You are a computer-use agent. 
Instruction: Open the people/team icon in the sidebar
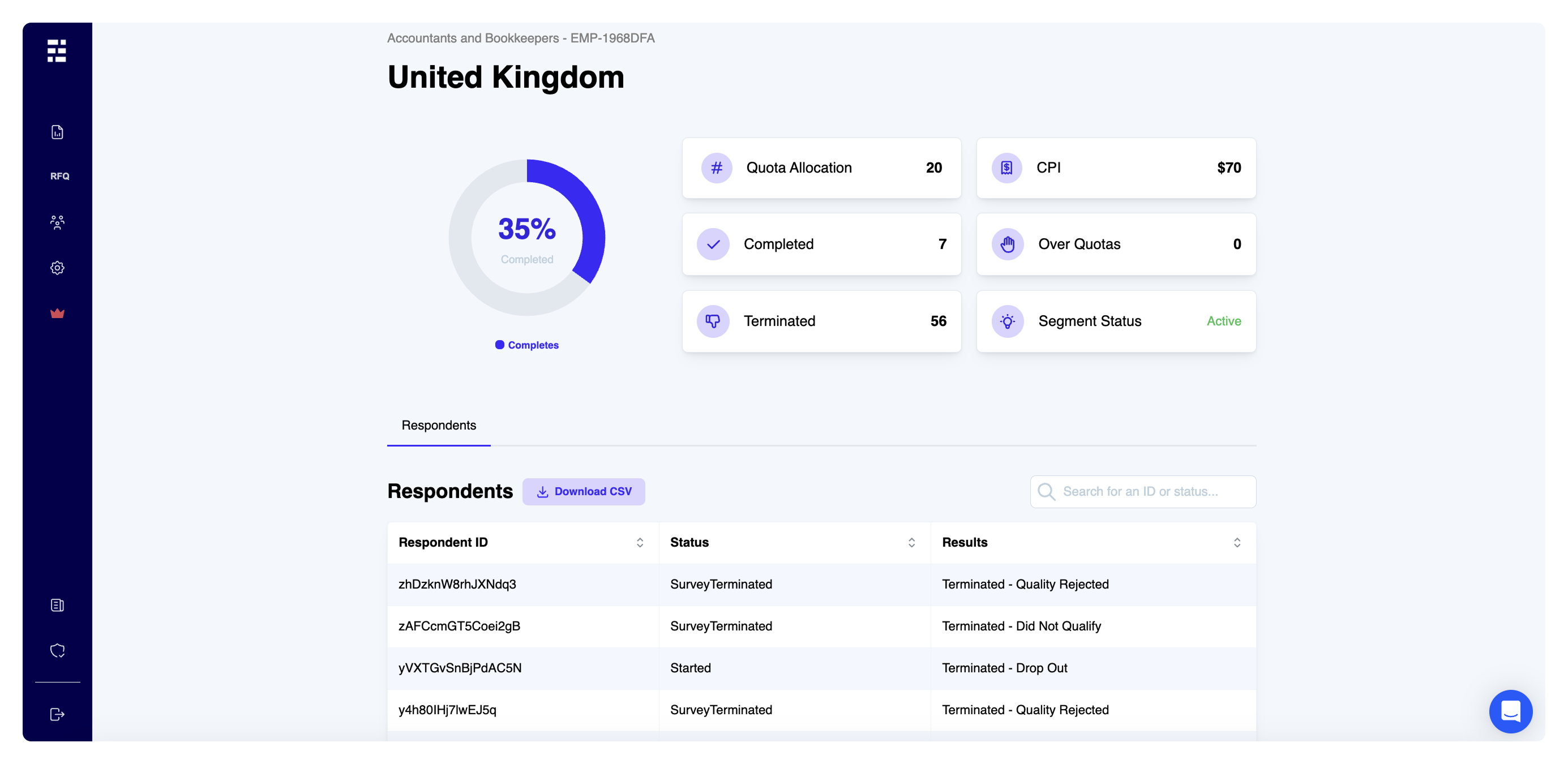(x=57, y=222)
